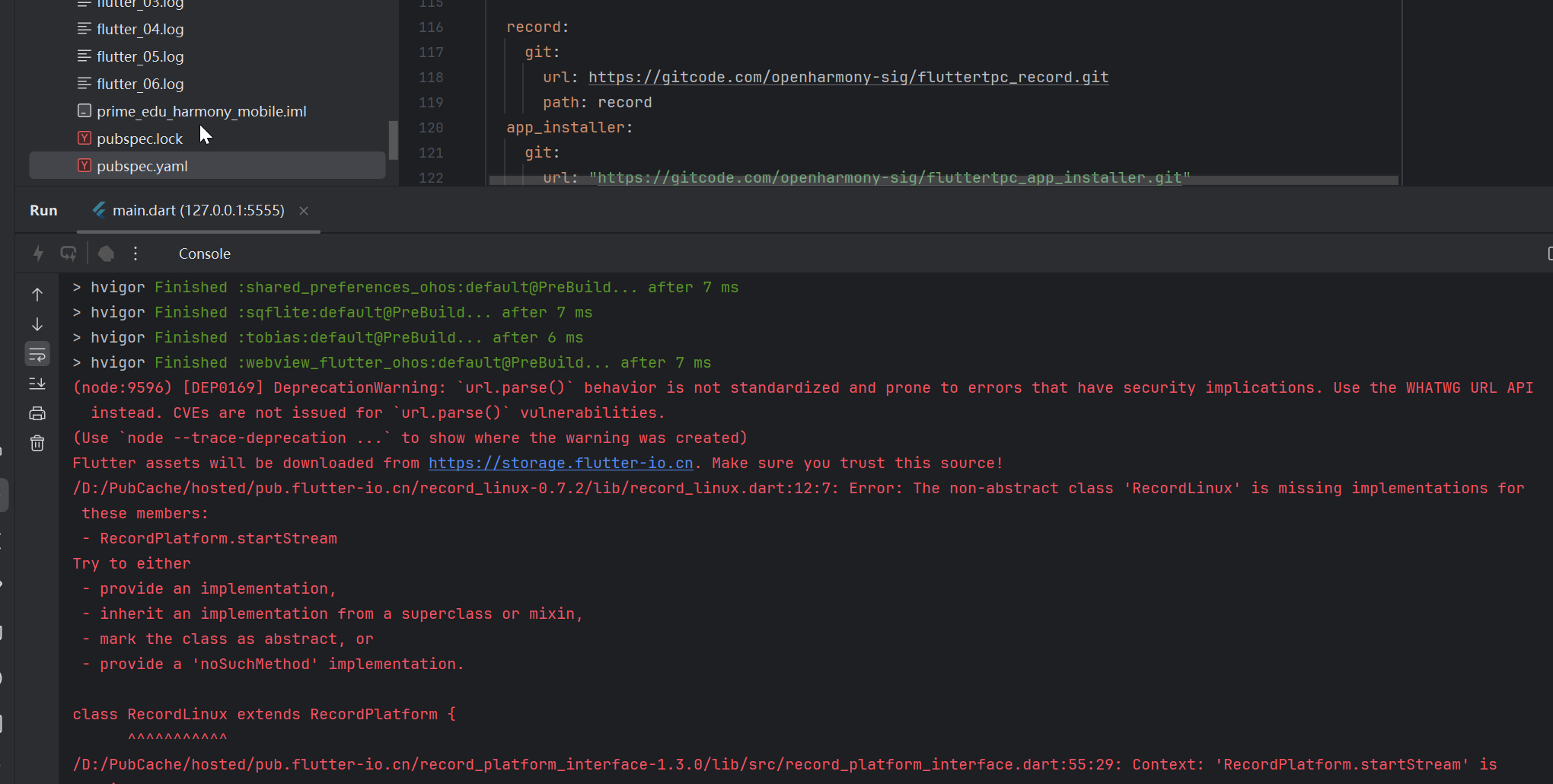The width and height of the screenshot is (1553, 784).
Task: Click the Flutter Hot Restart icon
Action: point(69,253)
